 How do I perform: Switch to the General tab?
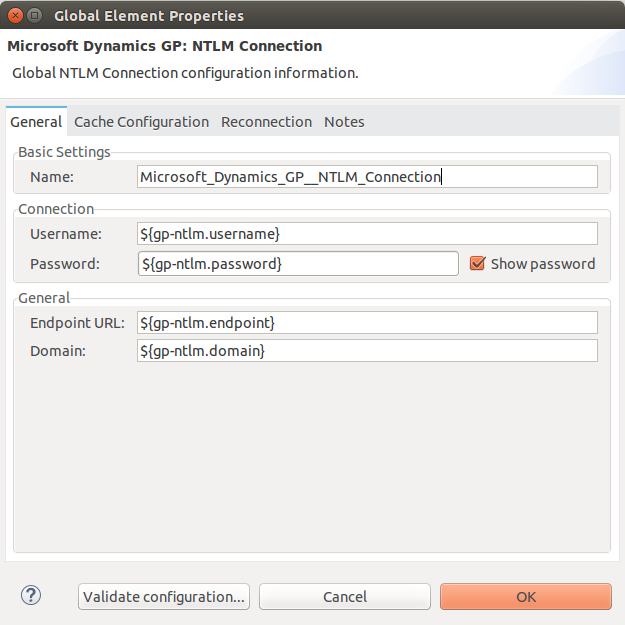(x=36, y=122)
